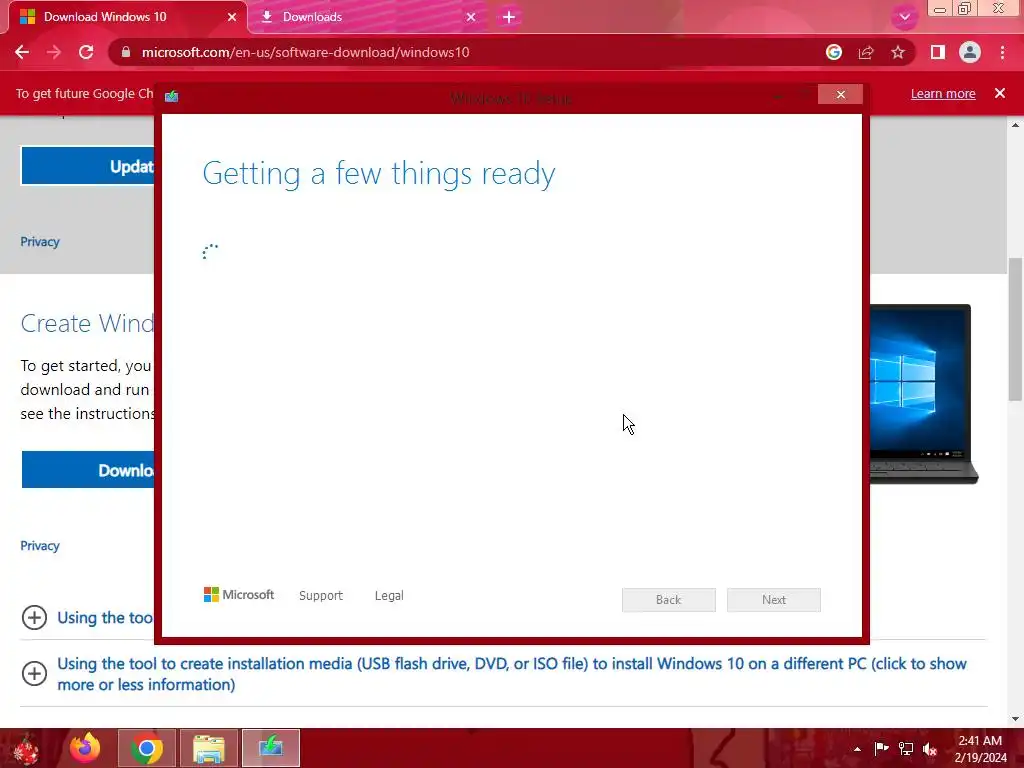Go back in Chrome browser history
The height and width of the screenshot is (768, 1024).
tap(22, 52)
